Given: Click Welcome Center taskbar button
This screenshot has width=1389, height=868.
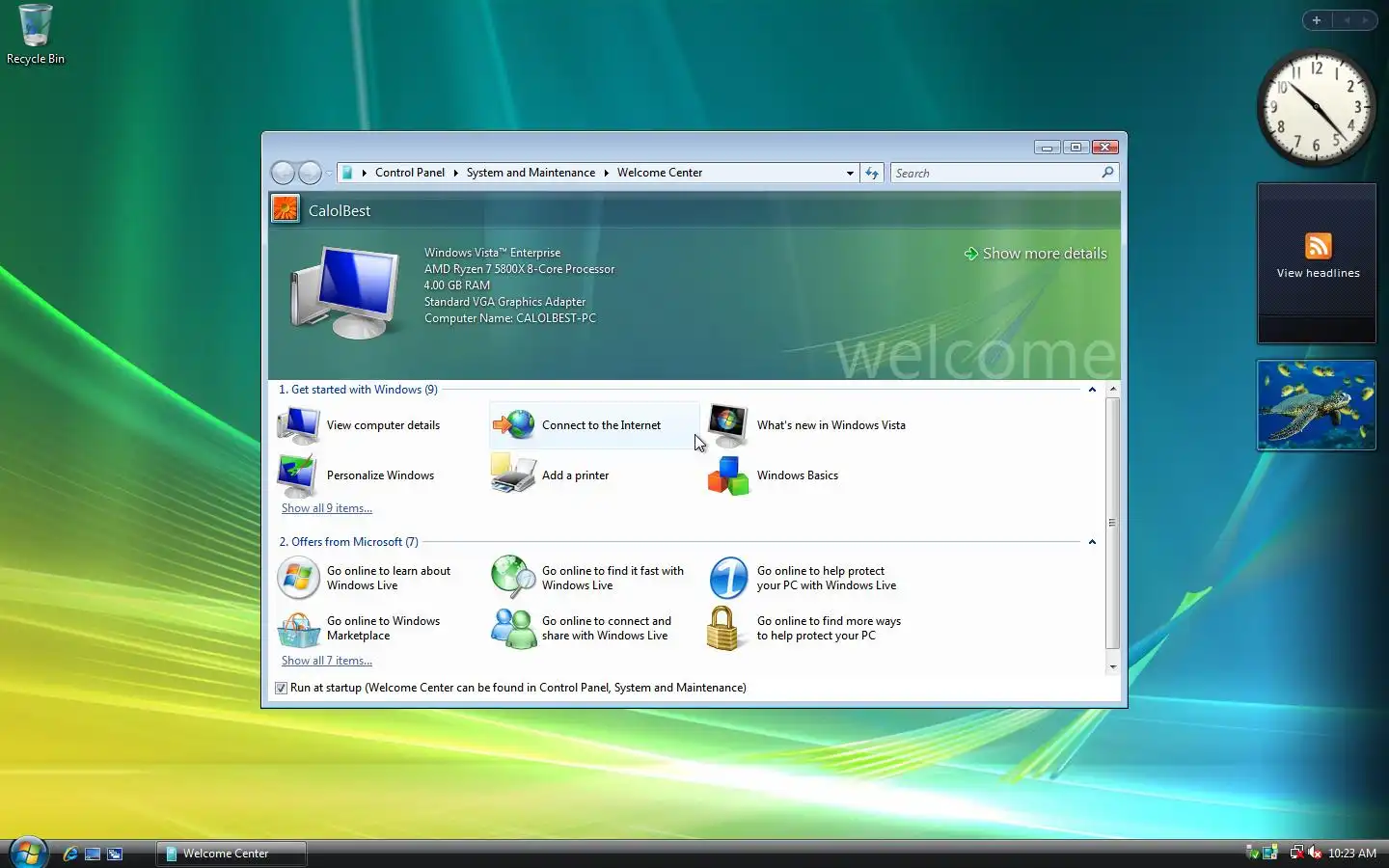Looking at the screenshot, I should point(231,854).
